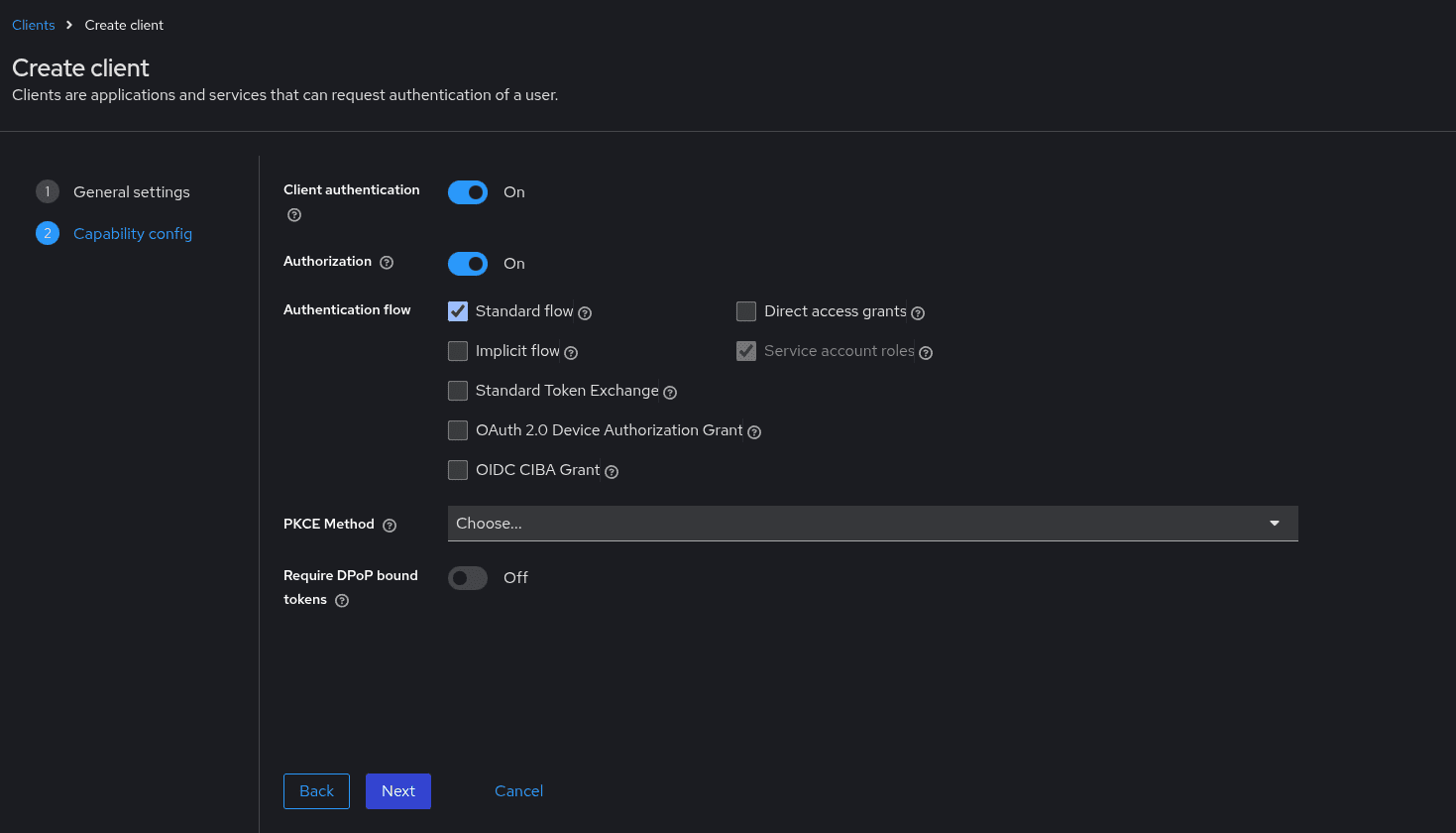Image resolution: width=1456 pixels, height=833 pixels.
Task: Show Direct access grants help tooltip
Action: (x=917, y=312)
